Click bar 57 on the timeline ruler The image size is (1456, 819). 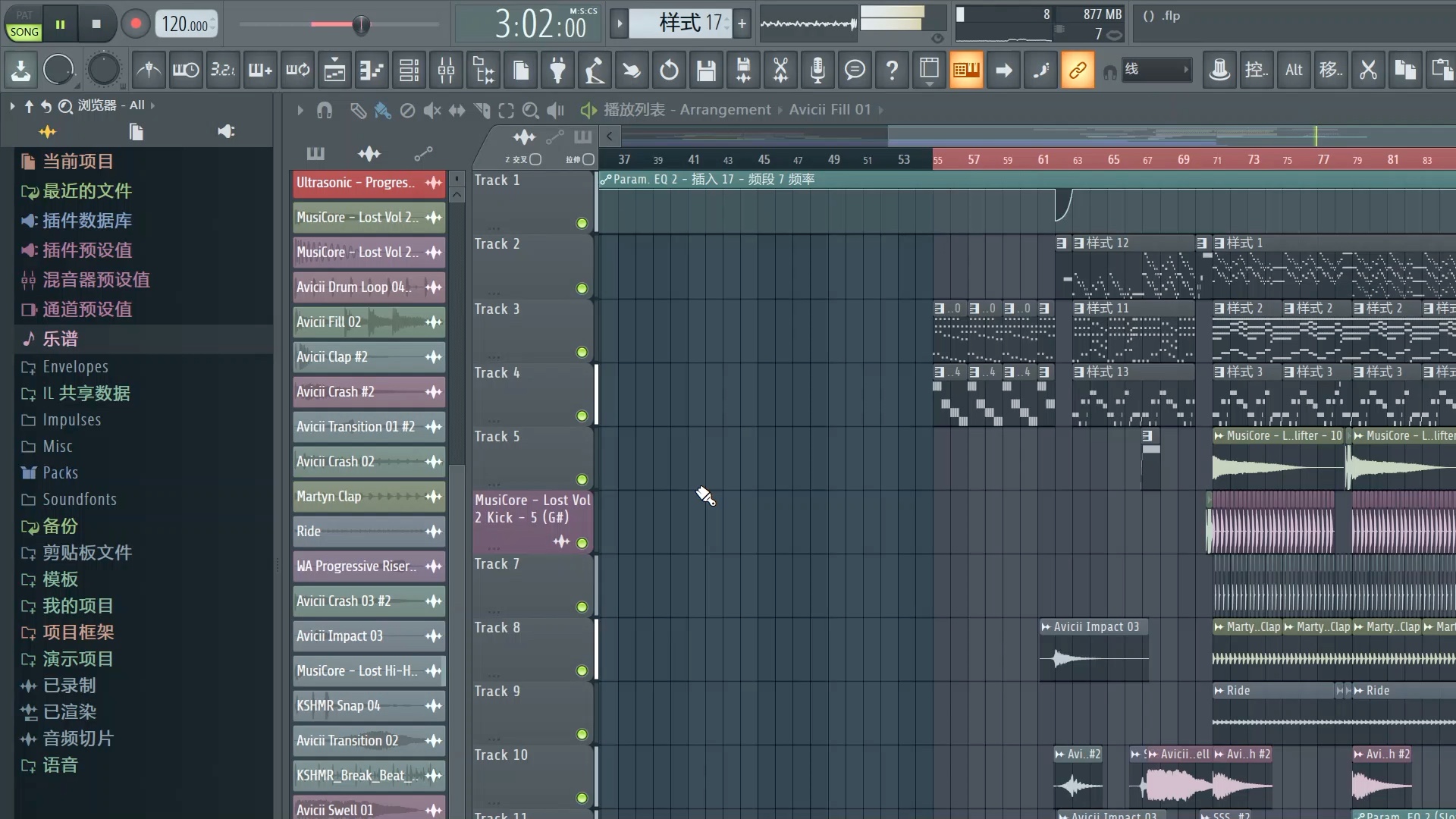click(974, 160)
